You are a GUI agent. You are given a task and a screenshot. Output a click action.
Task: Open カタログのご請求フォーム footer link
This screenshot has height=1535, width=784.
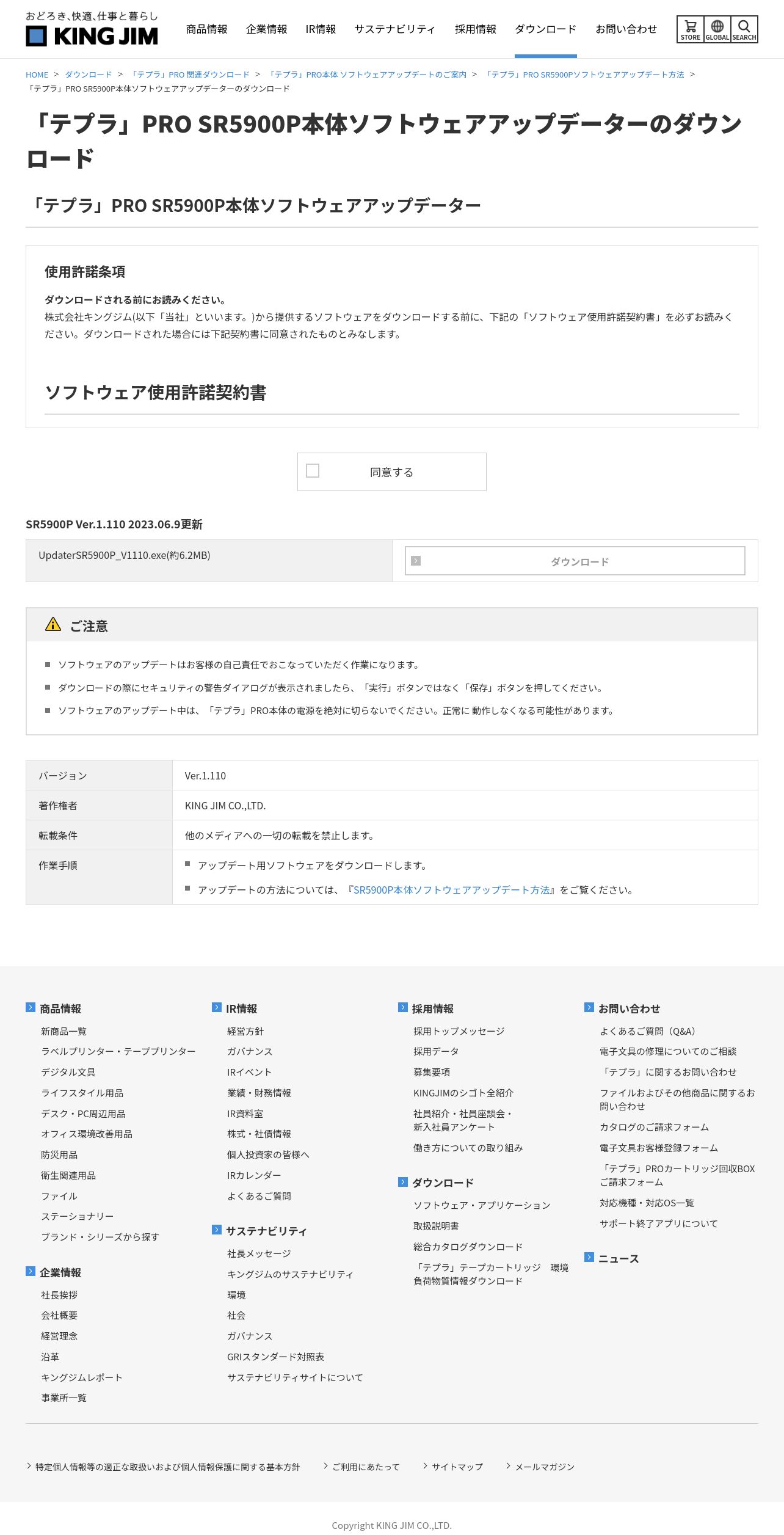(x=654, y=1127)
